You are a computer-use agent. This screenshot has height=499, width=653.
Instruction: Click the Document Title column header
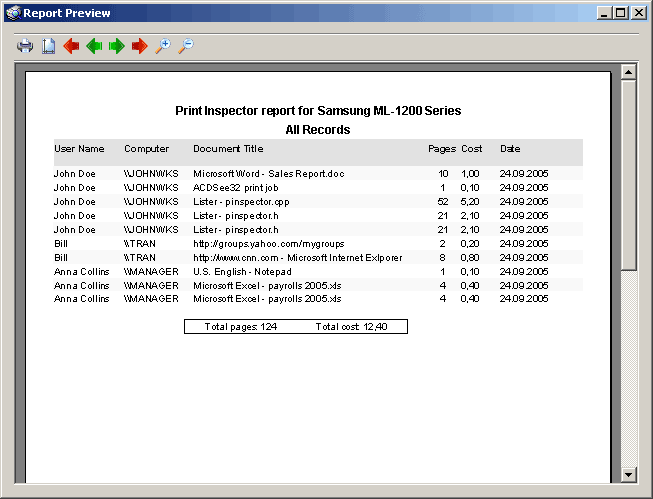228,149
